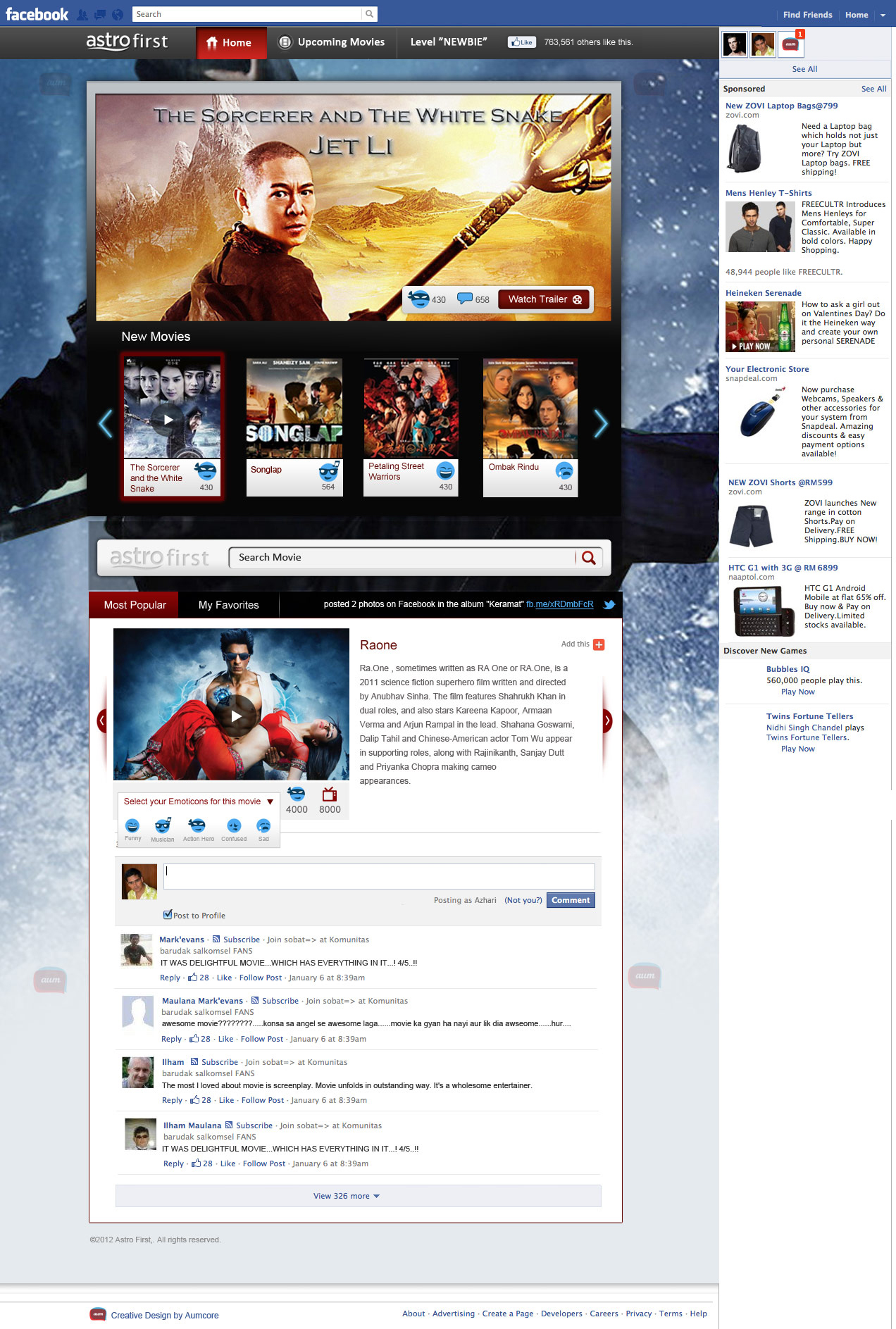Click the comment bubble icon showing 658
Viewport: 896px width, 1329px height.
465,299
